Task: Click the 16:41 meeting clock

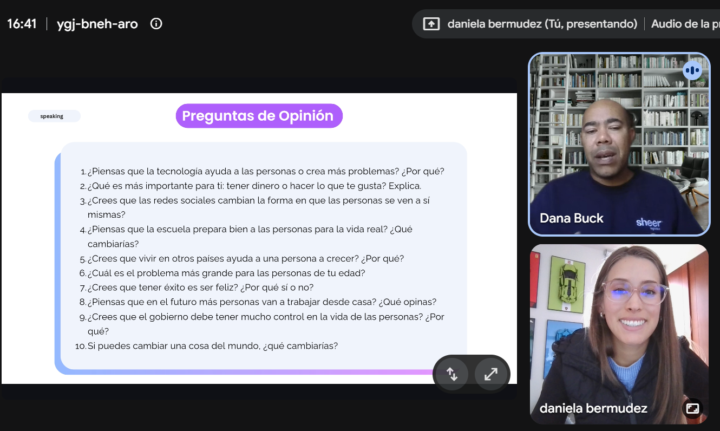Action: tap(22, 24)
